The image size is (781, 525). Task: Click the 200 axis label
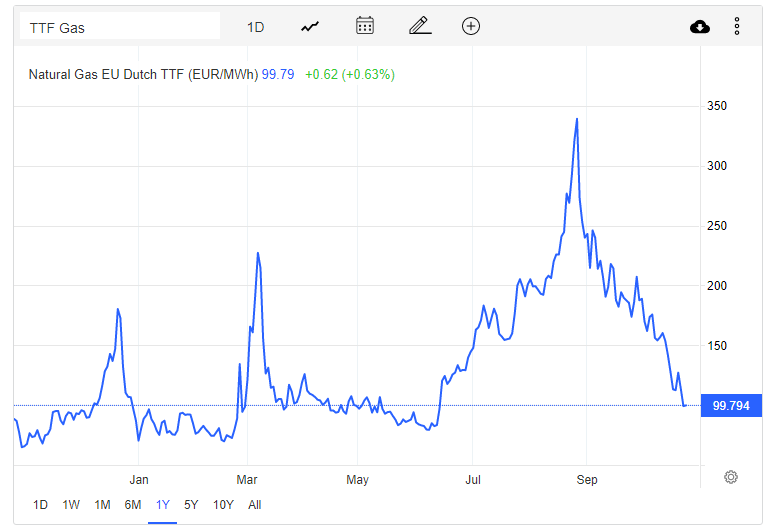717,285
